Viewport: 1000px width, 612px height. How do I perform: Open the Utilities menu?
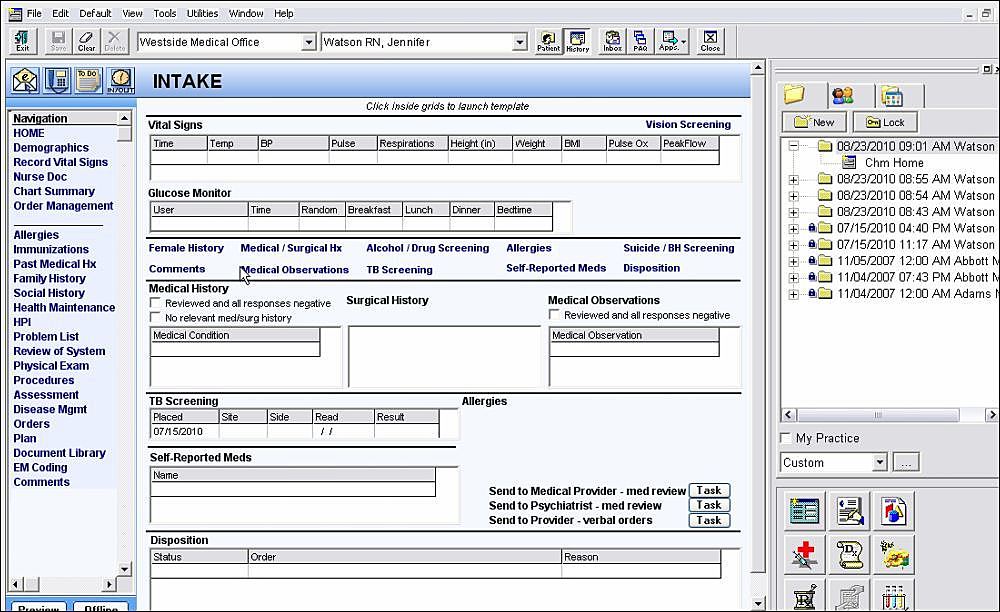202,13
